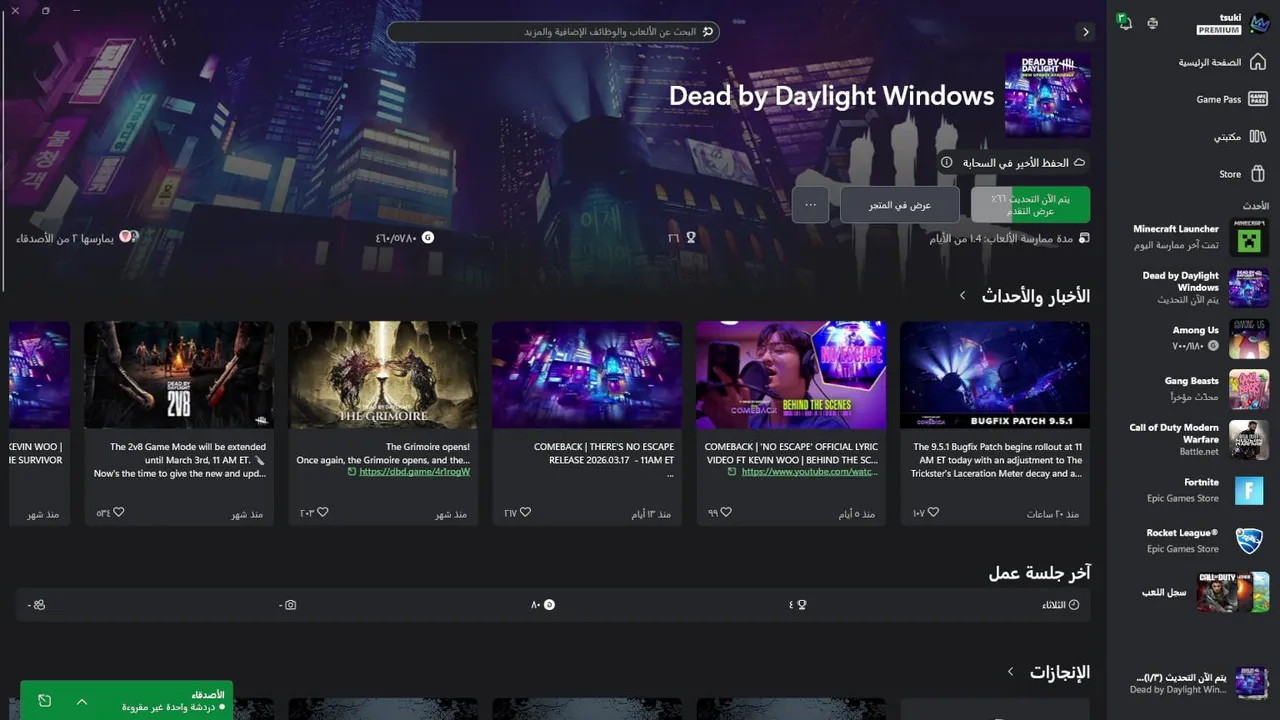1280x720 pixels.
Task: Expand News and Events section chevron
Action: tap(962, 295)
